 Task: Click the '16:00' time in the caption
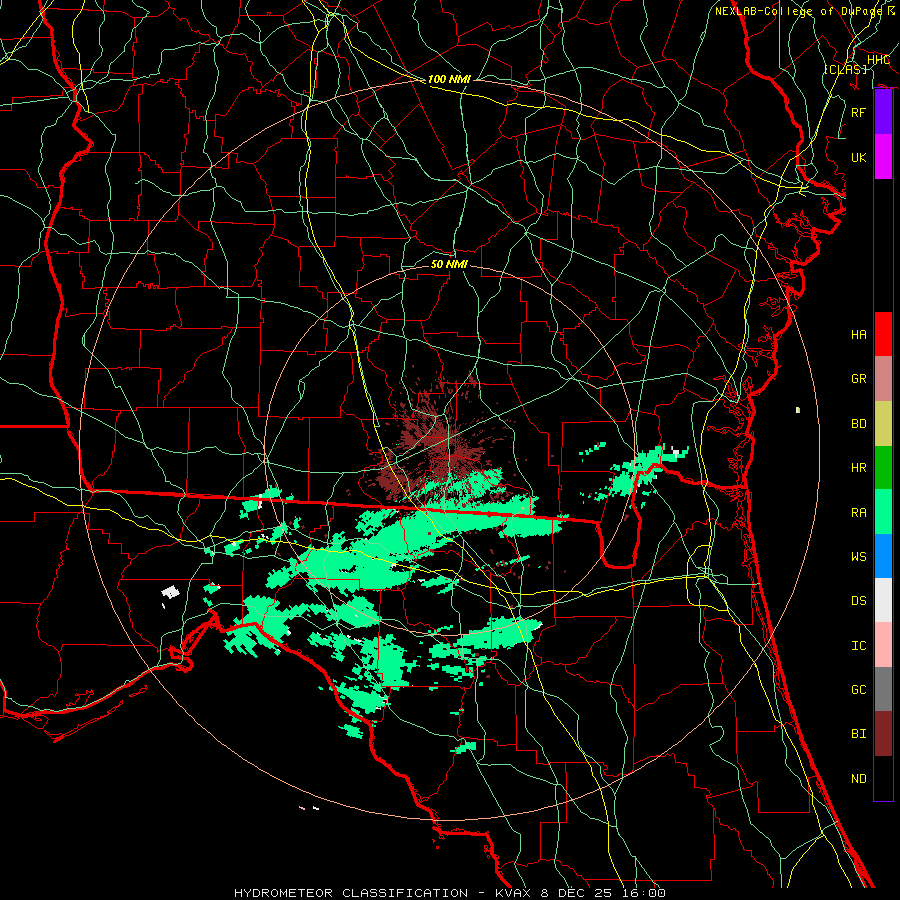[x=643, y=893]
